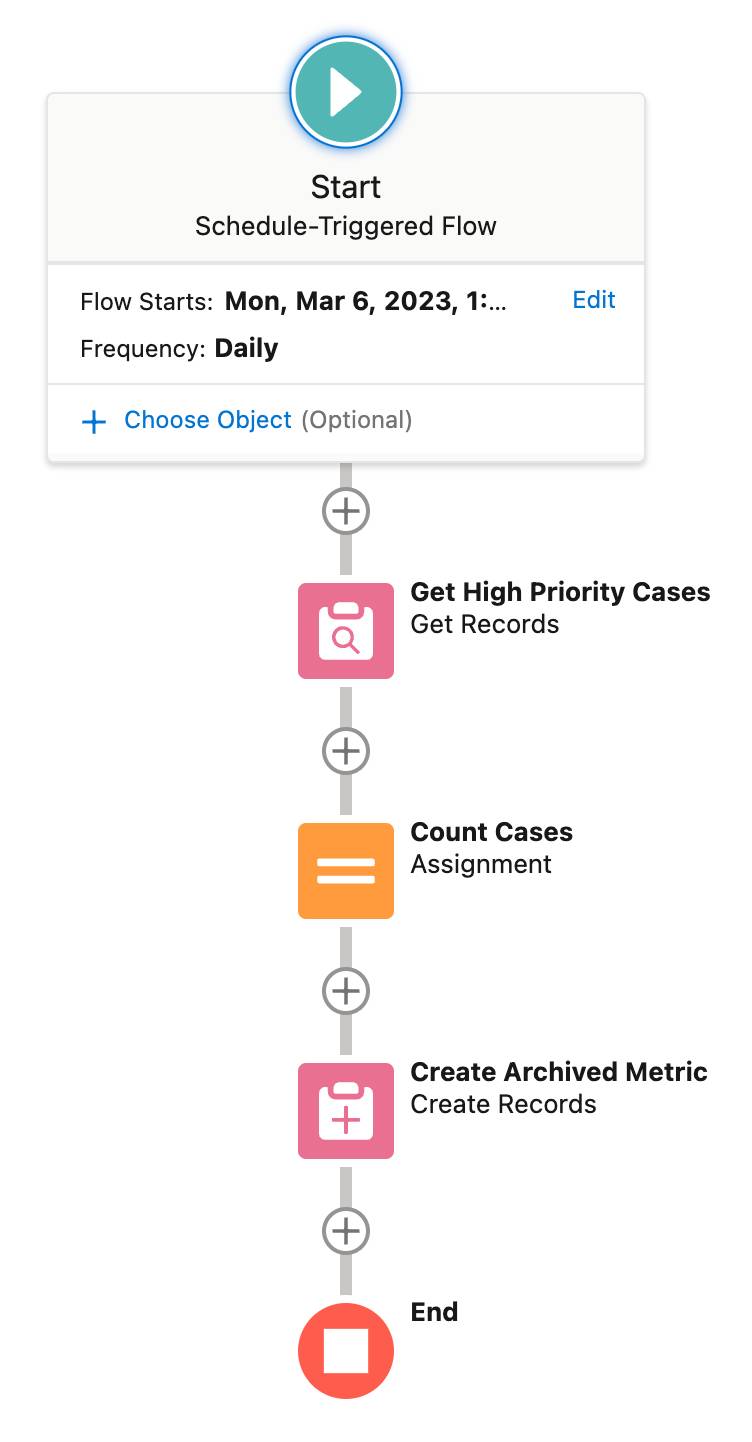This screenshot has width=752, height=1442.
Task: Click the Get High Priority Cases label
Action: tap(560, 592)
